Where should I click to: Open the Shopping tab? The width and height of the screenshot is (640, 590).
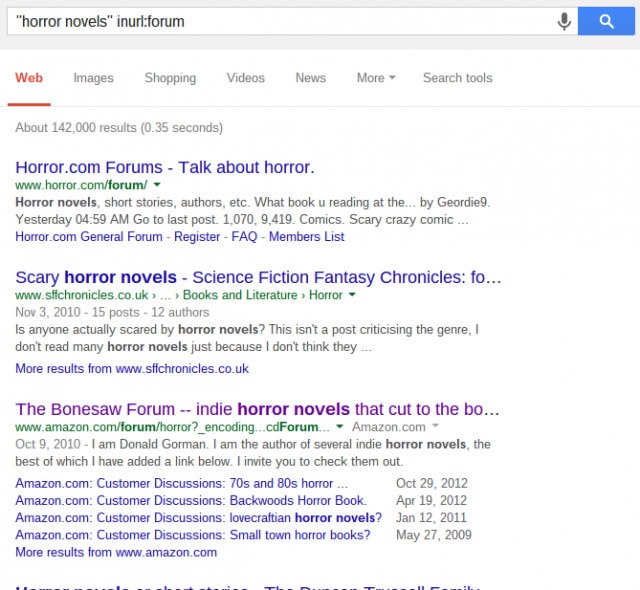(170, 78)
